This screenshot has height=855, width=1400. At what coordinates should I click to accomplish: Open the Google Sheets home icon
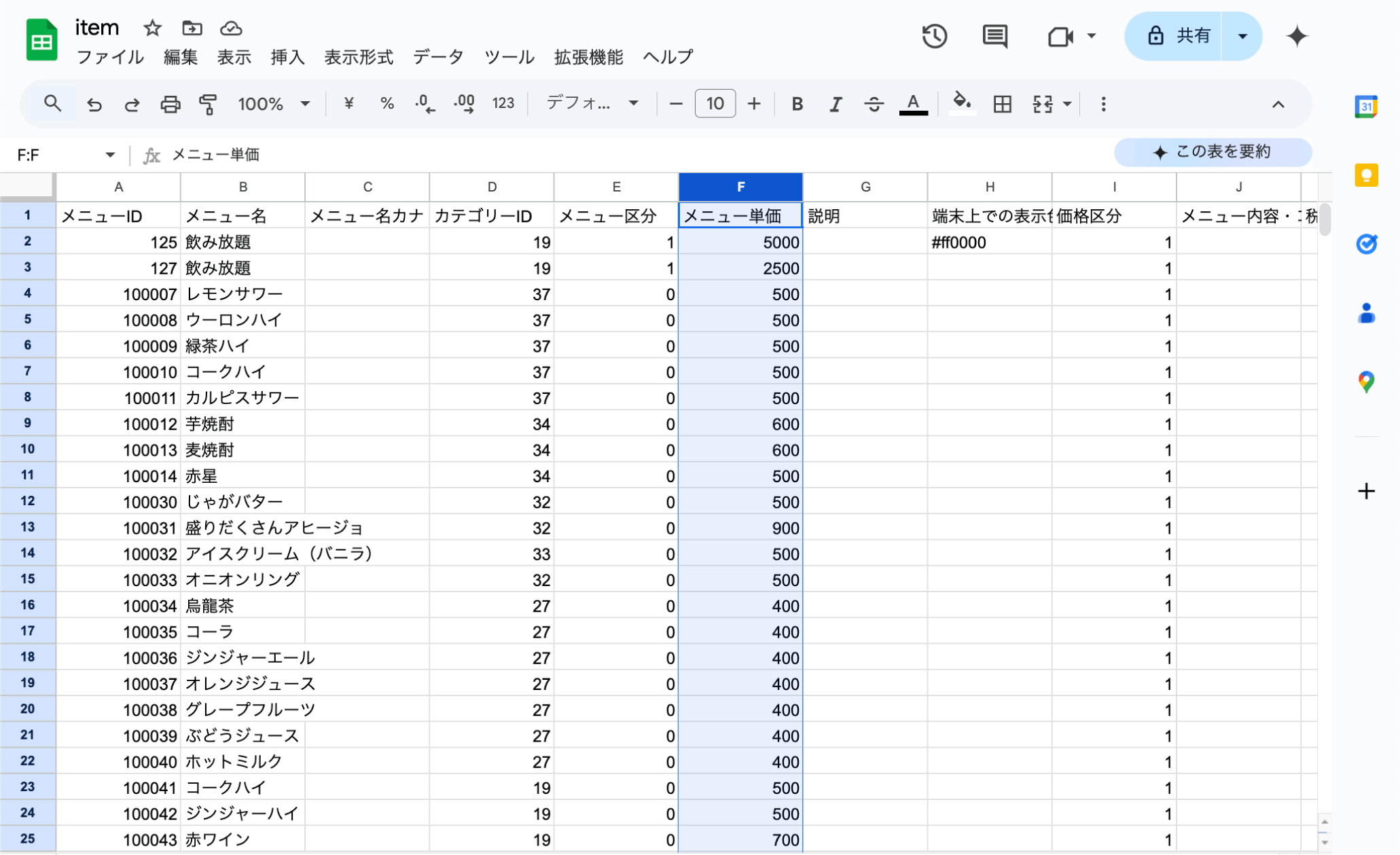(41, 40)
